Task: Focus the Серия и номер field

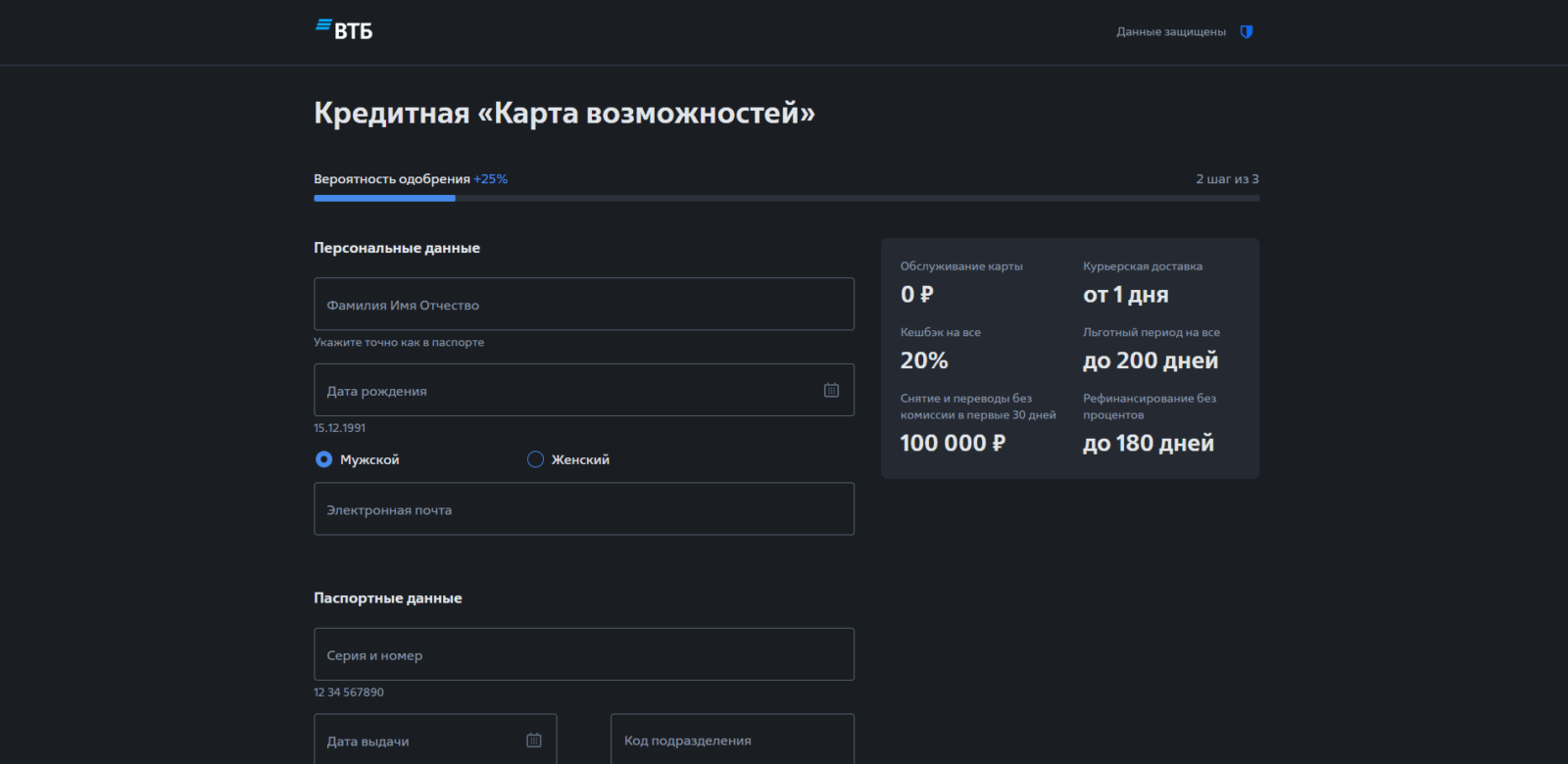Action: click(x=584, y=654)
